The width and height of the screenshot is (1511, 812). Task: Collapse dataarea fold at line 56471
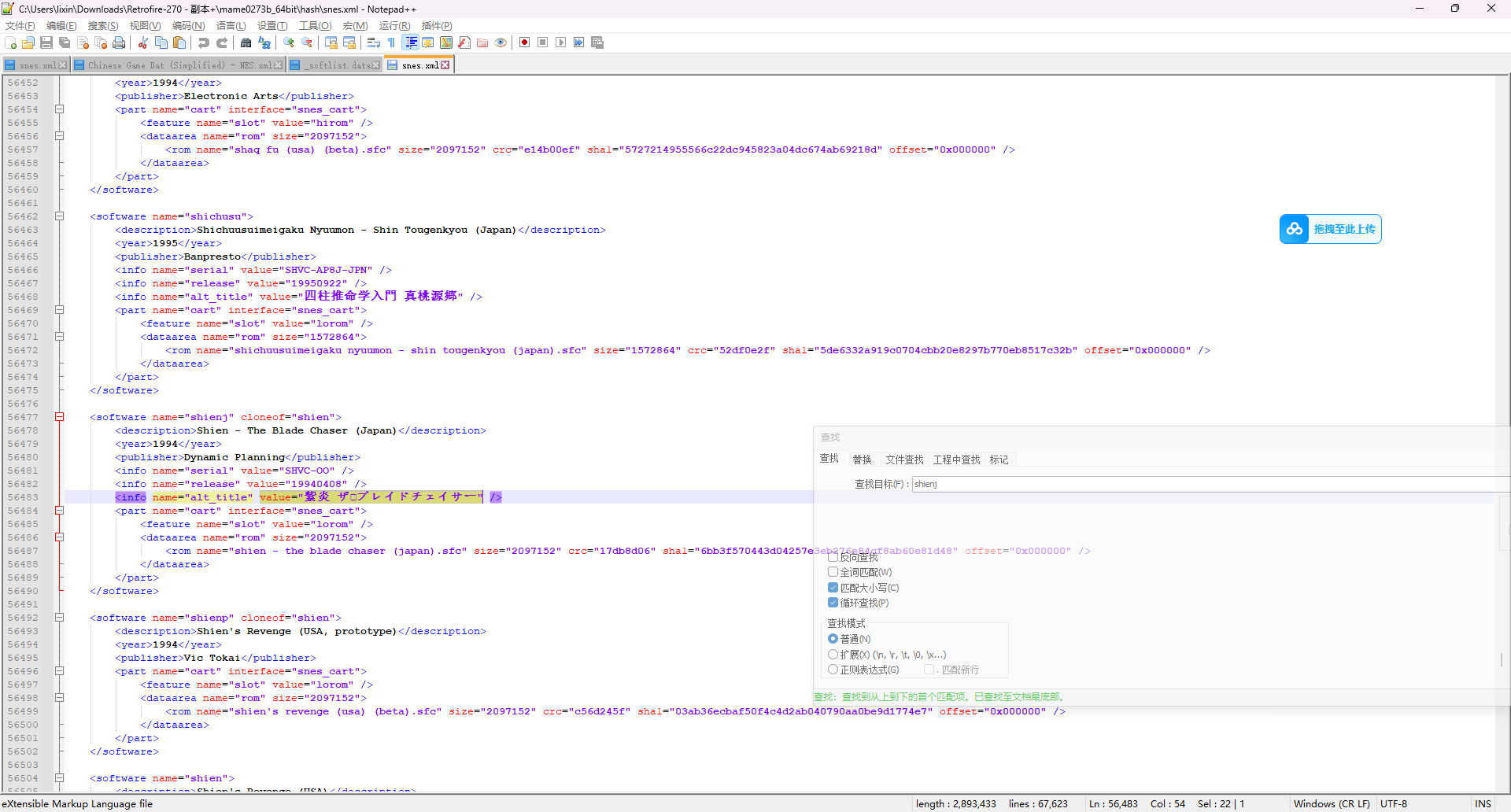coord(59,337)
